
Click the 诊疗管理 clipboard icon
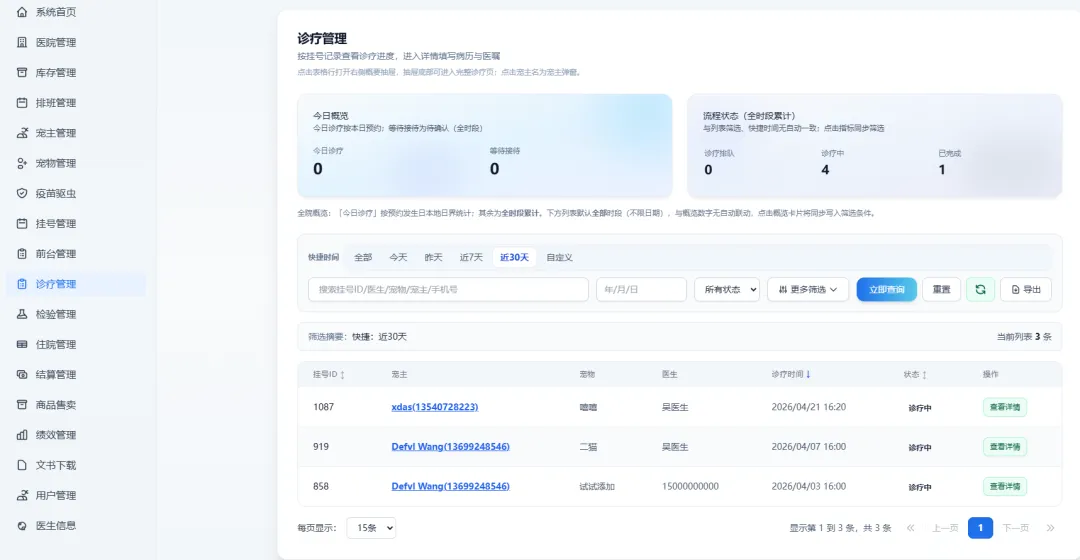tap(22, 284)
